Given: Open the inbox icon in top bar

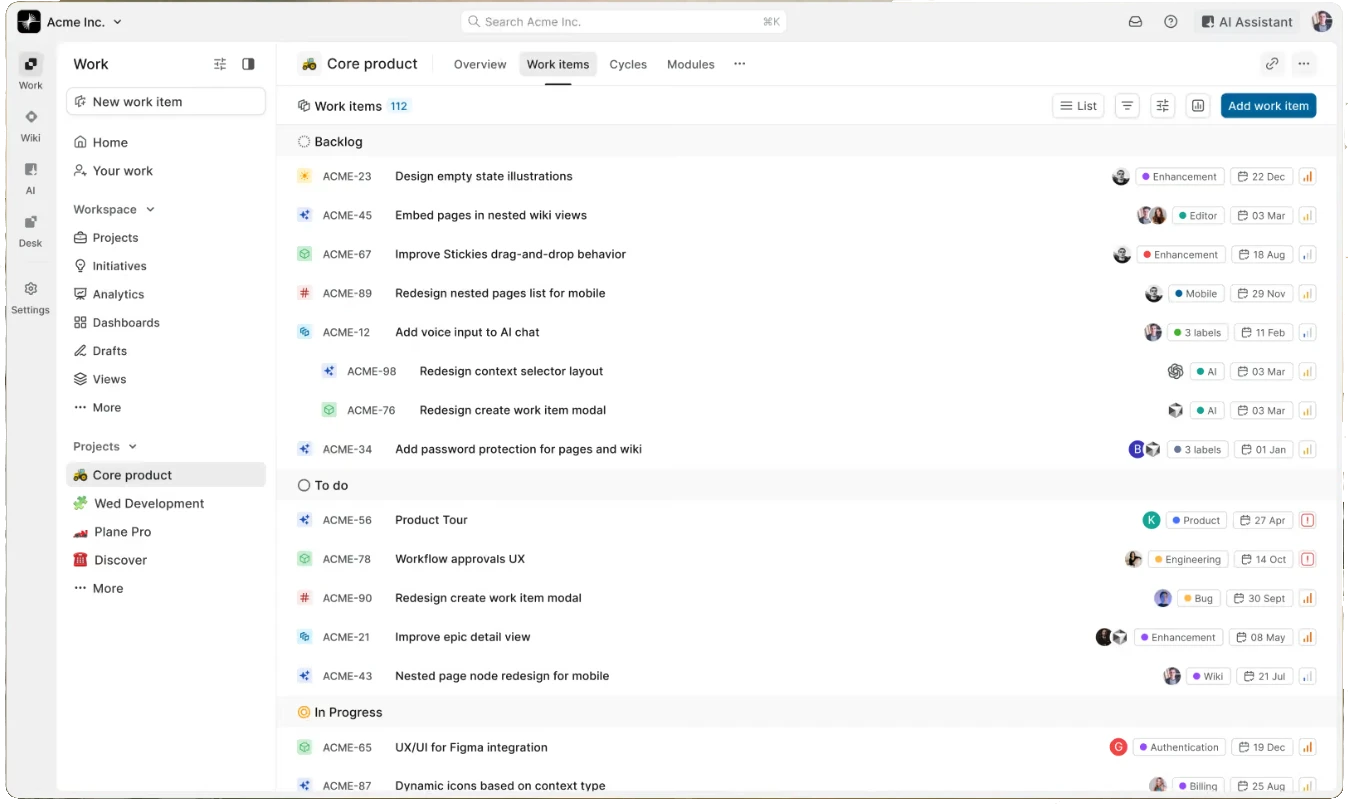Looking at the screenshot, I should pos(1135,22).
